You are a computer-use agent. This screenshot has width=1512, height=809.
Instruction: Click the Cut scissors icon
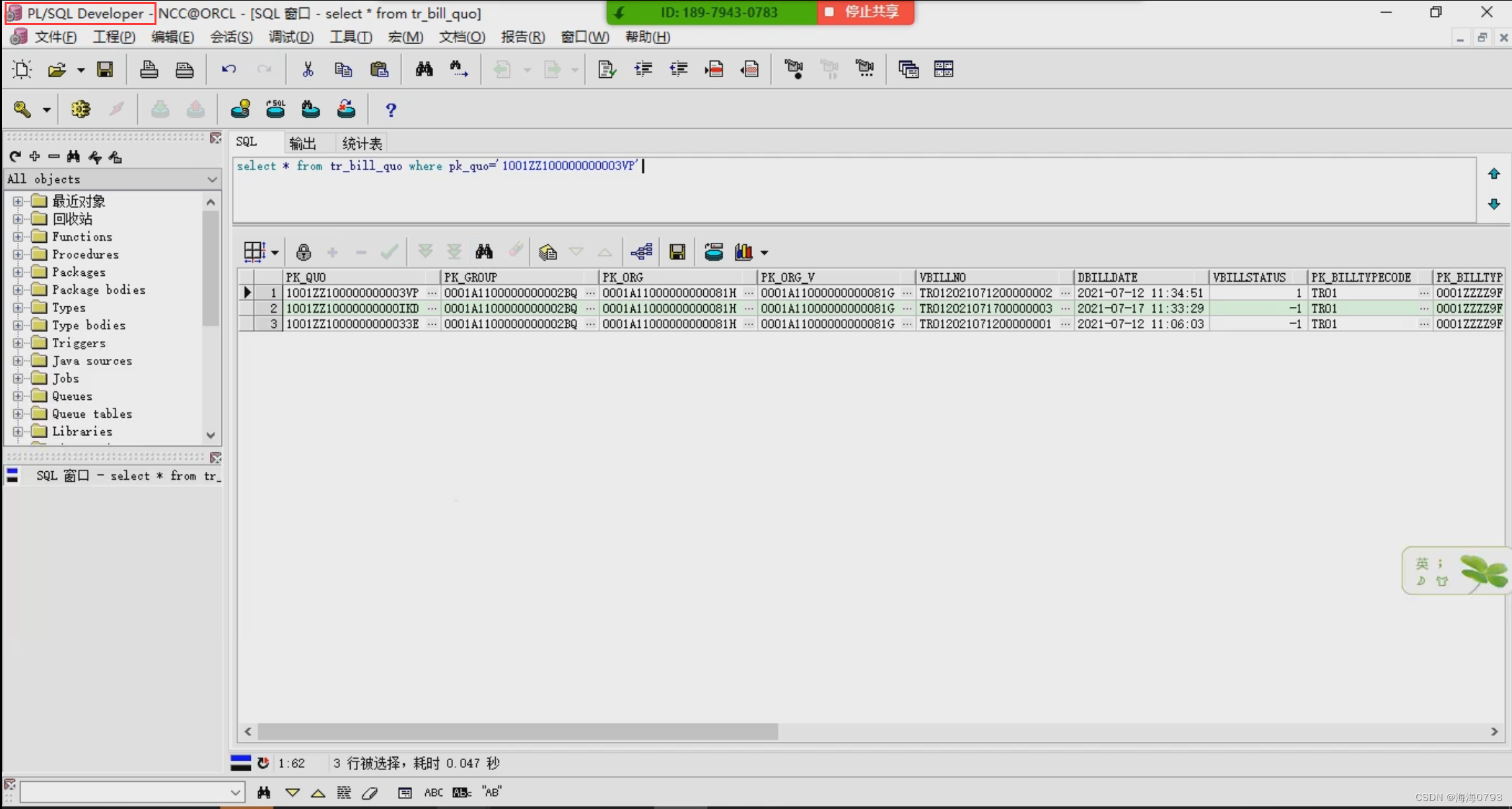pyautogui.click(x=308, y=69)
